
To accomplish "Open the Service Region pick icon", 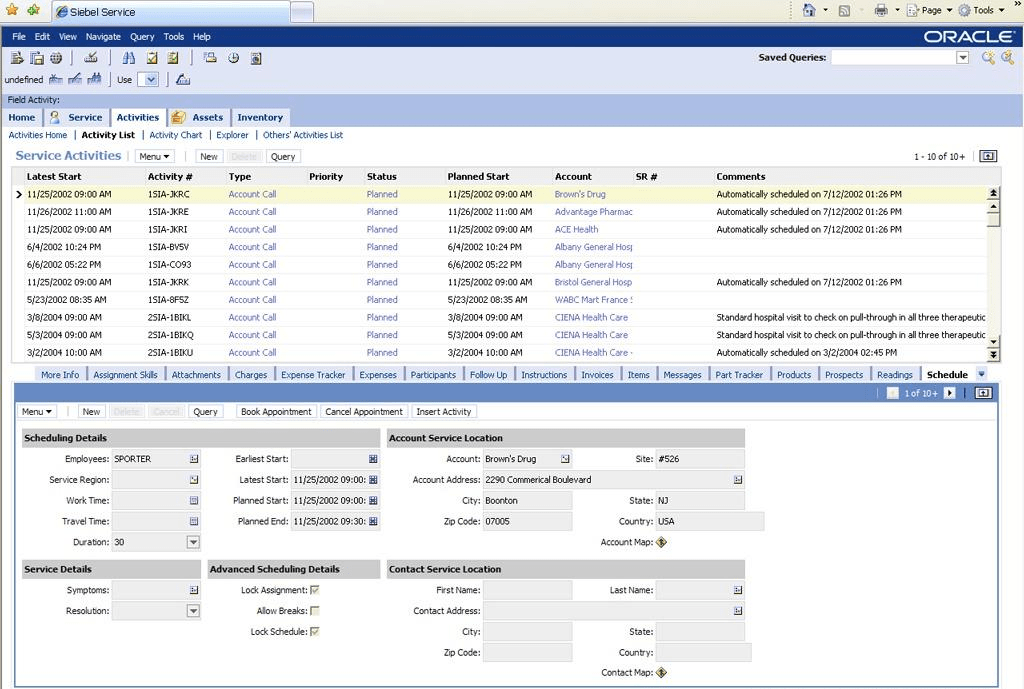I will [x=194, y=480].
